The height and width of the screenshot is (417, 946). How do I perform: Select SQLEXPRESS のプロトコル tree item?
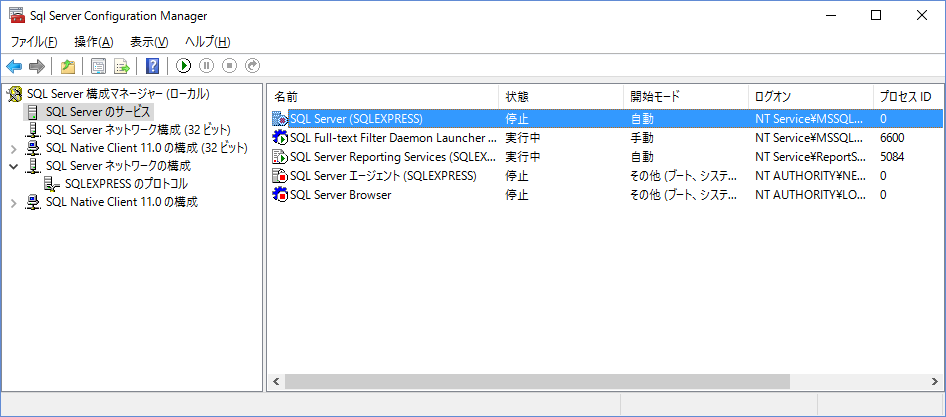[x=126, y=184]
